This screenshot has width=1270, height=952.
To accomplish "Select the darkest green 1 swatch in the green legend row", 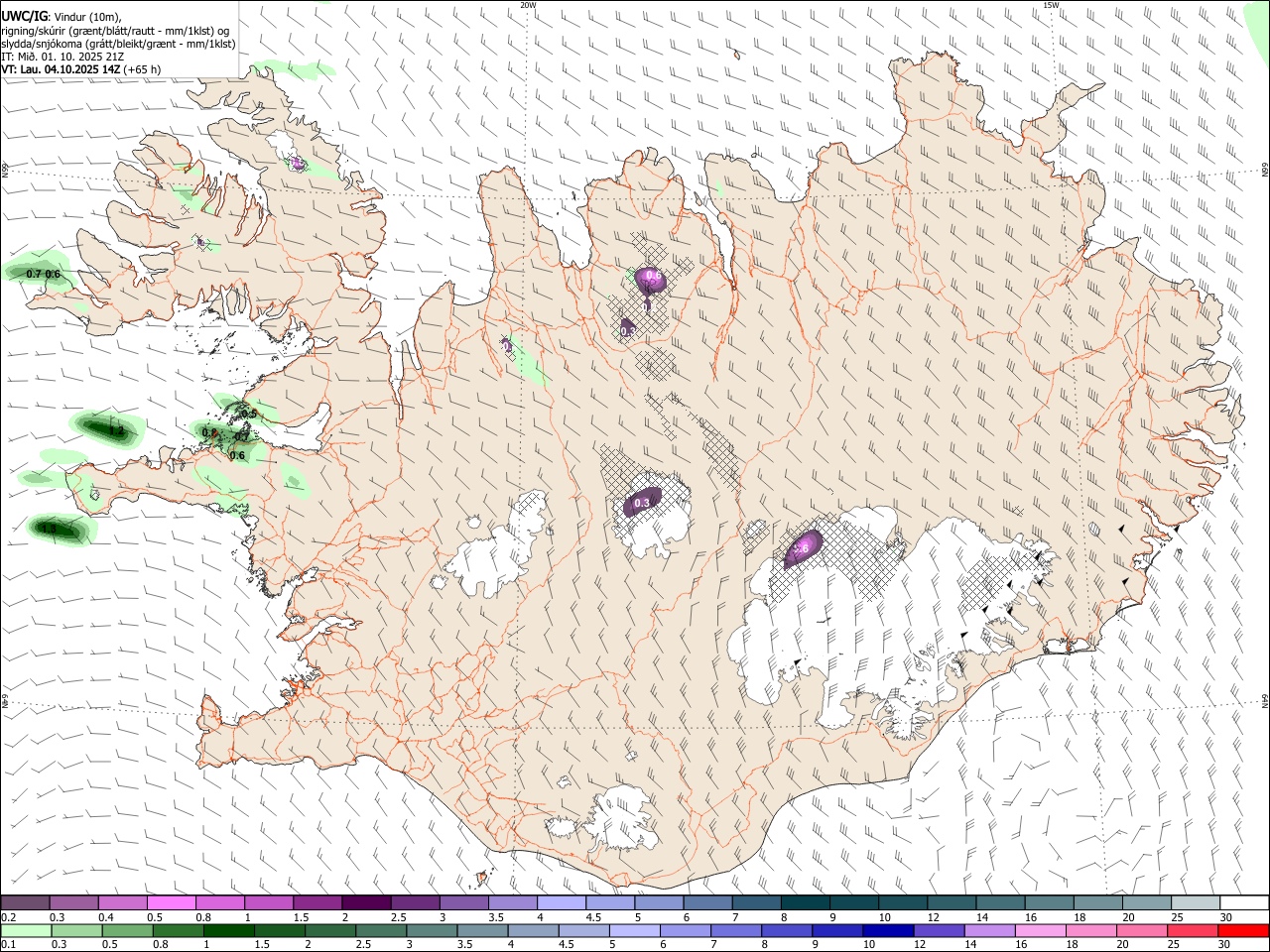I will click(229, 931).
